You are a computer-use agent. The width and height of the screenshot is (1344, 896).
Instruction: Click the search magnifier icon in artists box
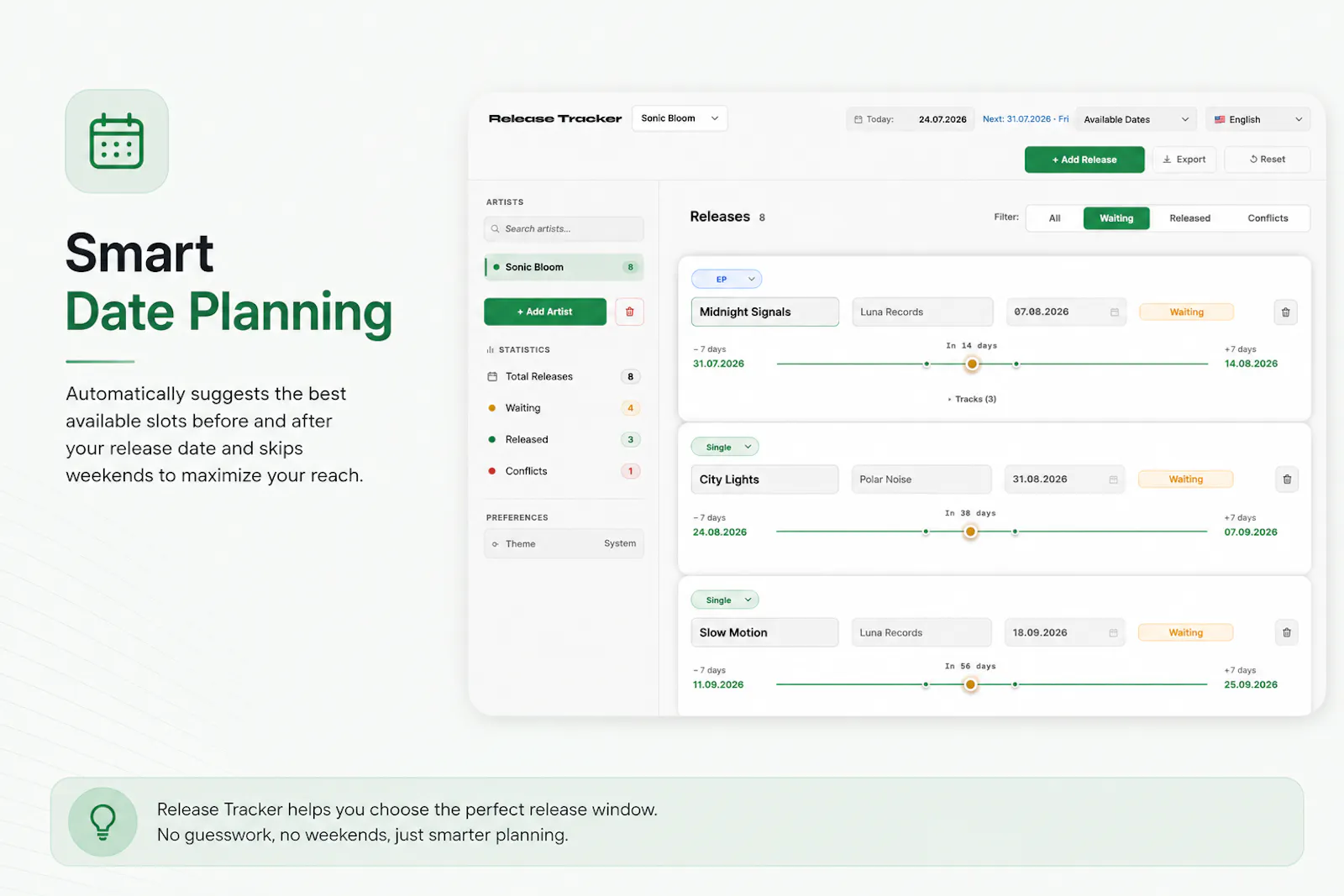pos(496,228)
